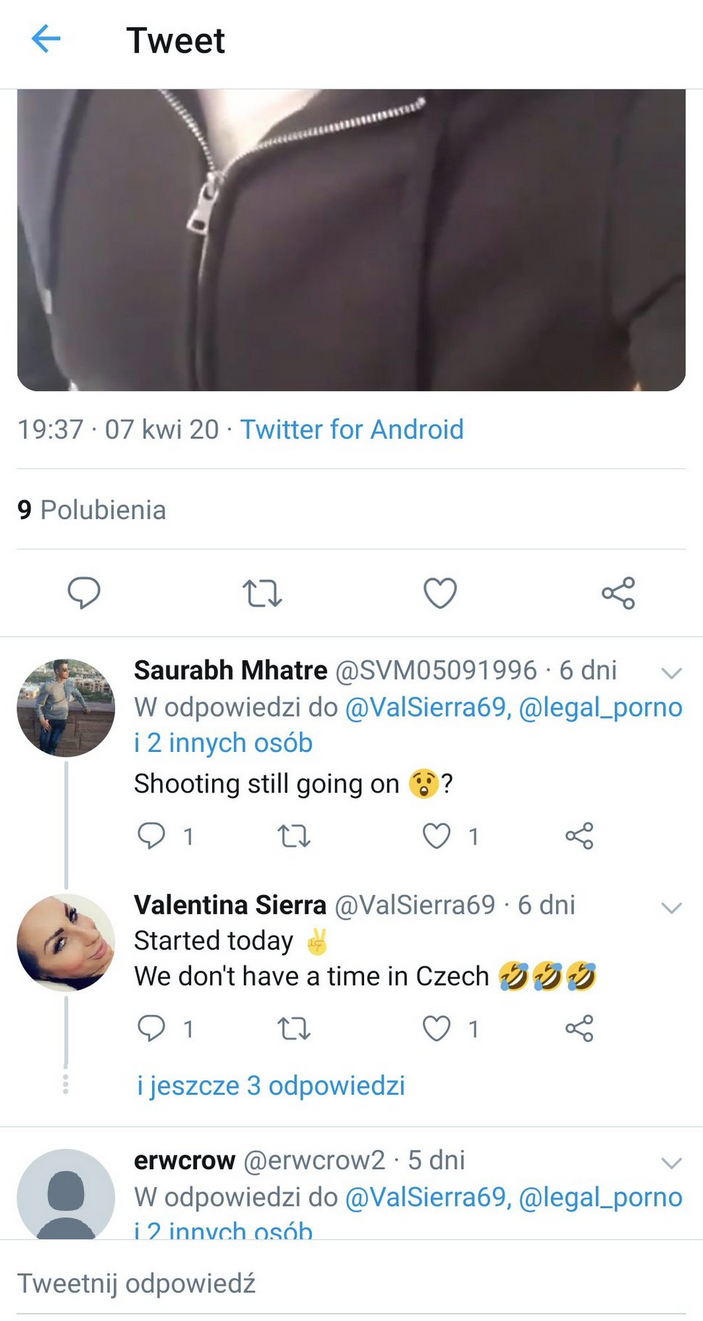Open options chevron on erwcrow's tweet
The height and width of the screenshot is (1321, 703).
(672, 1163)
